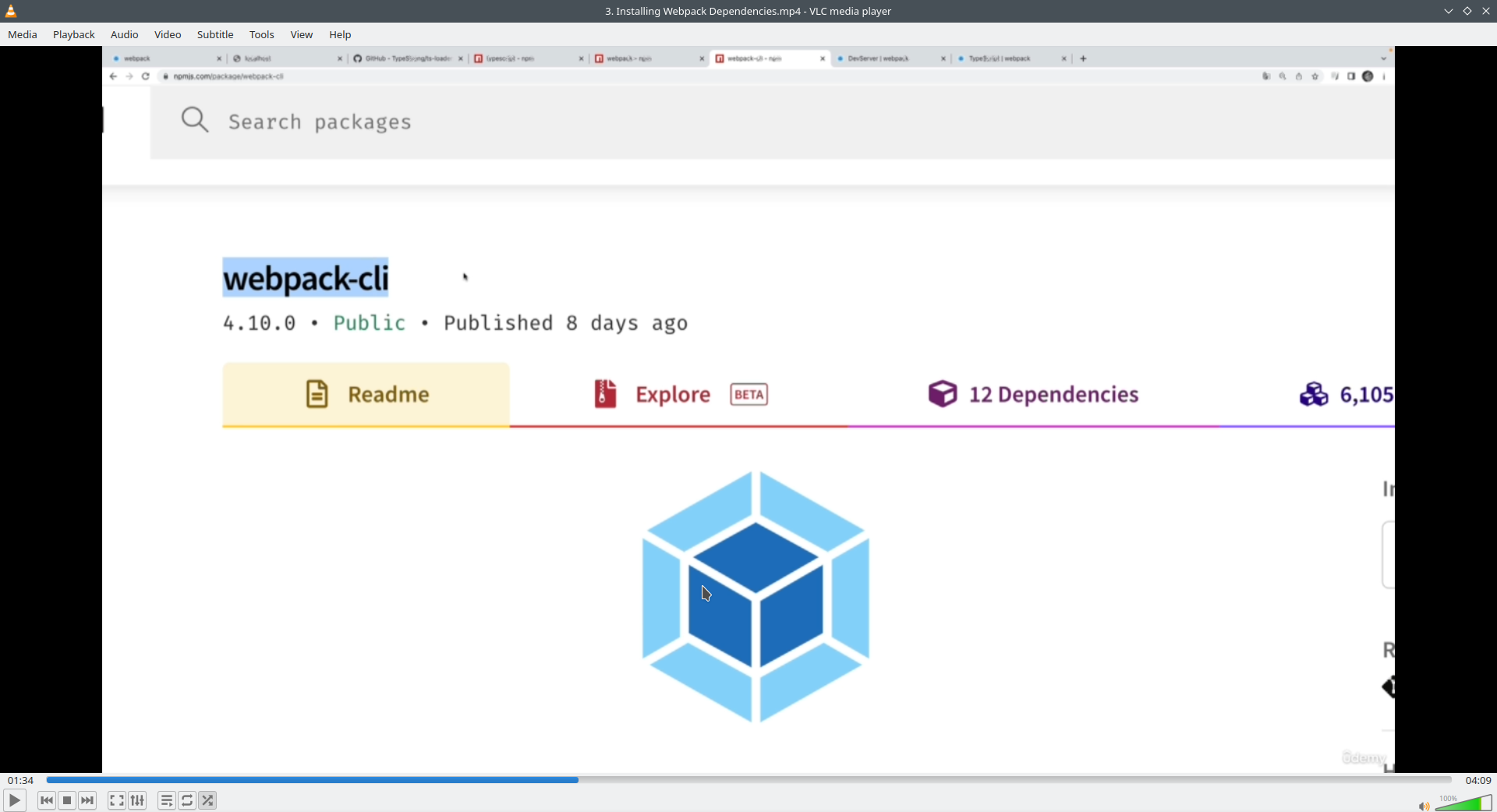Click the browser forward arrow in the video
Screen dimensions: 1497x812
click(129, 76)
